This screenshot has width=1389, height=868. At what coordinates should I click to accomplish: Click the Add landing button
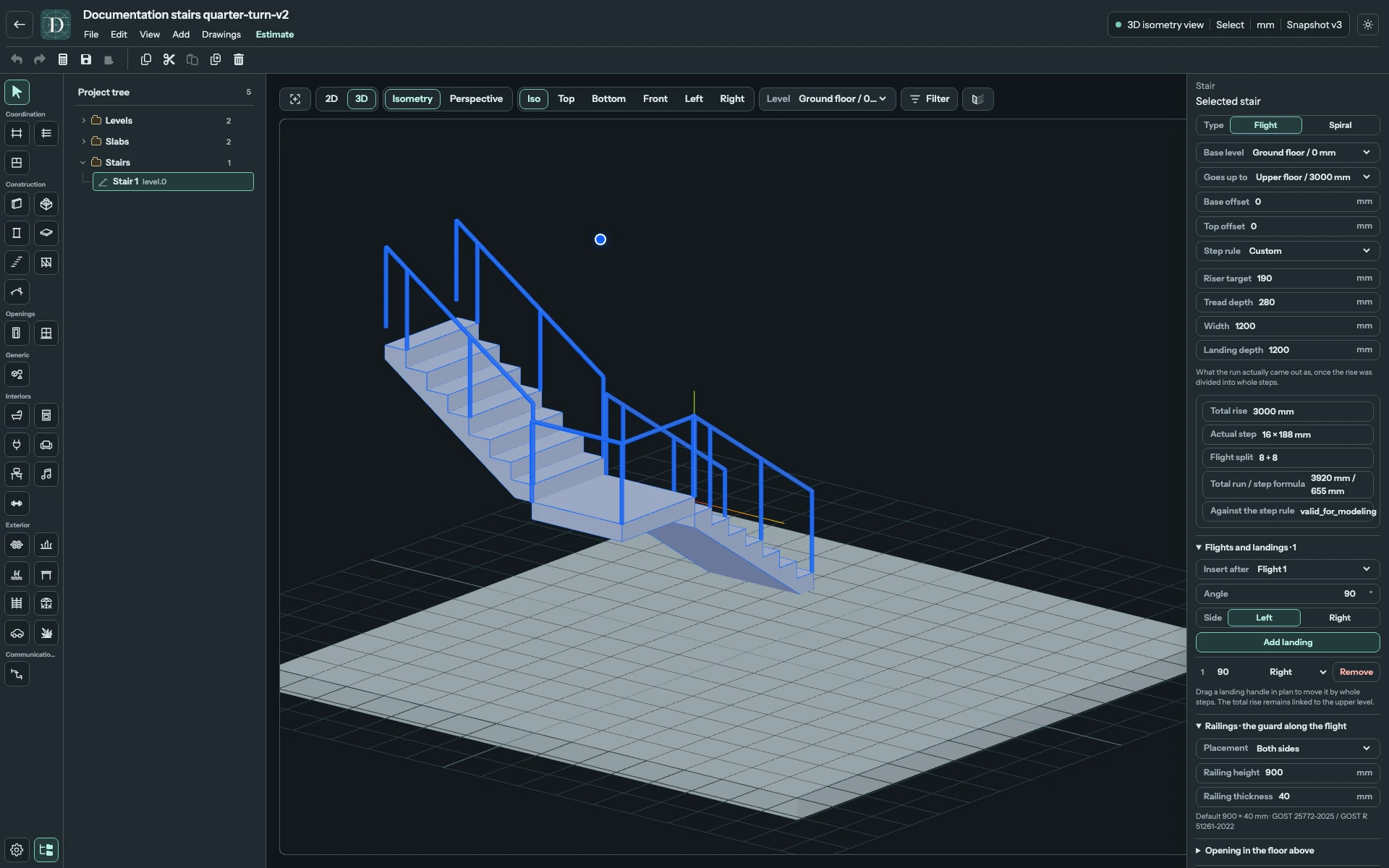click(1288, 642)
